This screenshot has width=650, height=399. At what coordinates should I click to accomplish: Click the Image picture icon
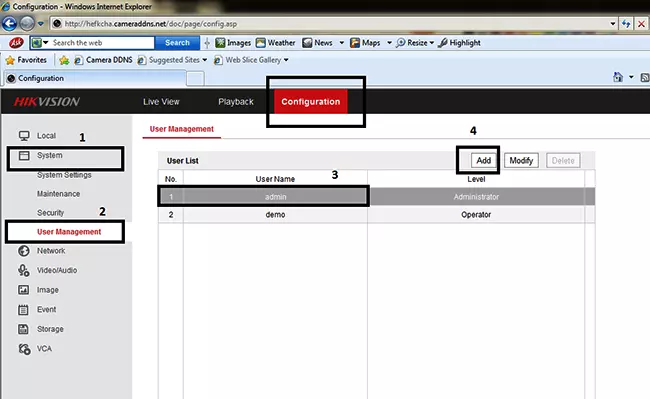tap(24, 290)
